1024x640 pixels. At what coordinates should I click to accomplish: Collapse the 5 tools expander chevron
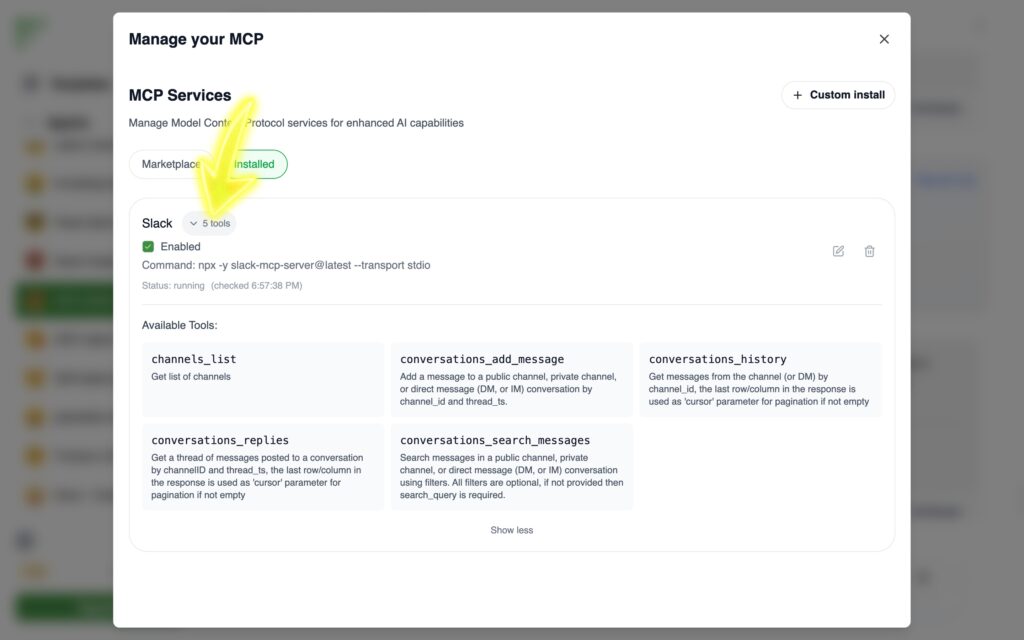194,224
